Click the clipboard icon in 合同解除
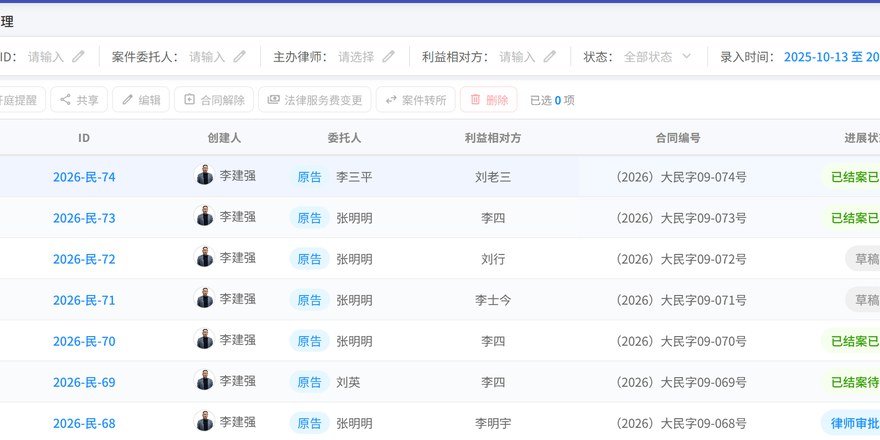 coord(190,100)
